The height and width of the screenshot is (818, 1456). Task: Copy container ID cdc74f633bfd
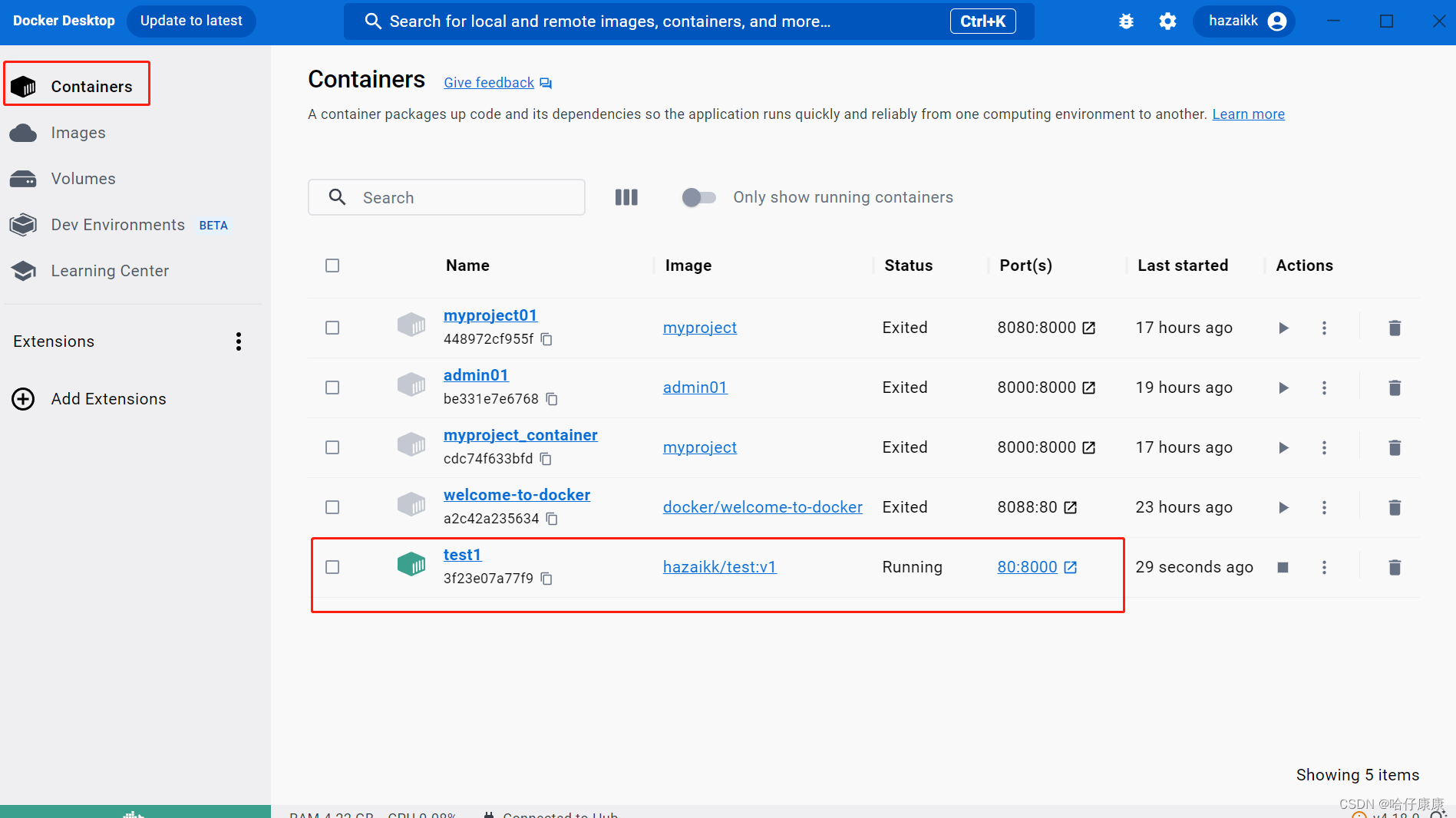point(546,459)
